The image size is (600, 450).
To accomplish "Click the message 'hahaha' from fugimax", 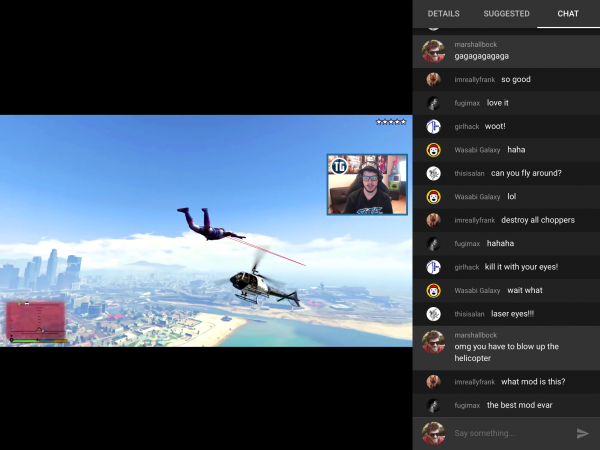I will [x=500, y=243].
